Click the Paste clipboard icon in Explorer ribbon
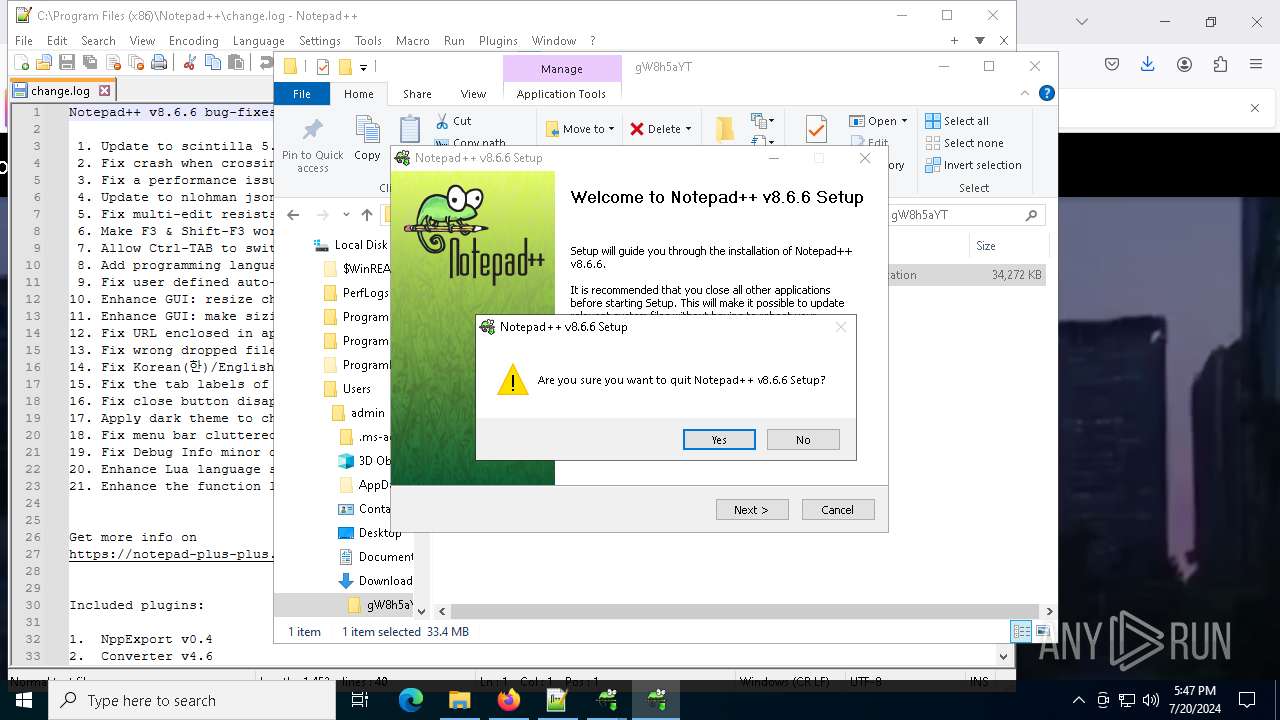 point(410,130)
